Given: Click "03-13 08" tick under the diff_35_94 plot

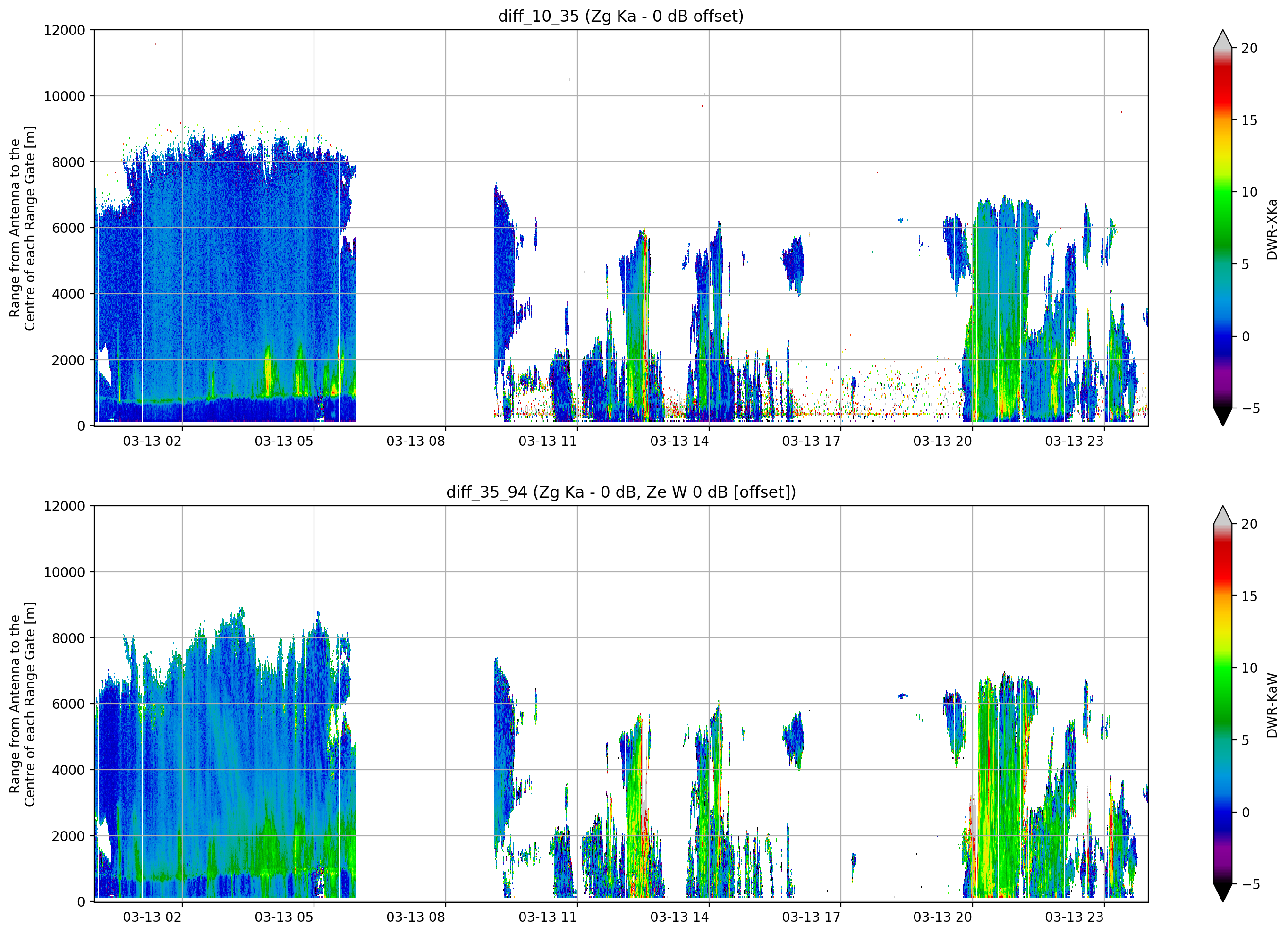Looking at the screenshot, I should pos(415,917).
